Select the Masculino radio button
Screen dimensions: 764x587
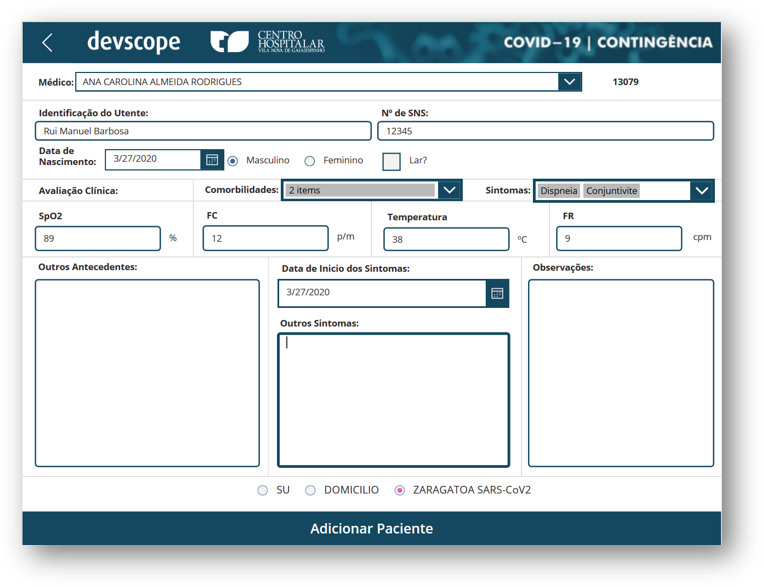click(x=233, y=161)
